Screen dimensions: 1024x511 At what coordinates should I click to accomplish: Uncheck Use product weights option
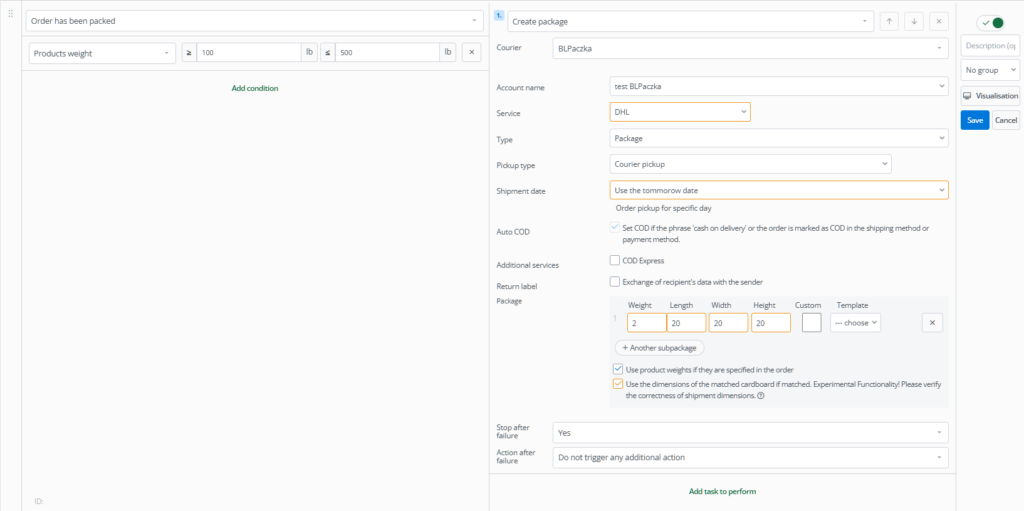618,369
